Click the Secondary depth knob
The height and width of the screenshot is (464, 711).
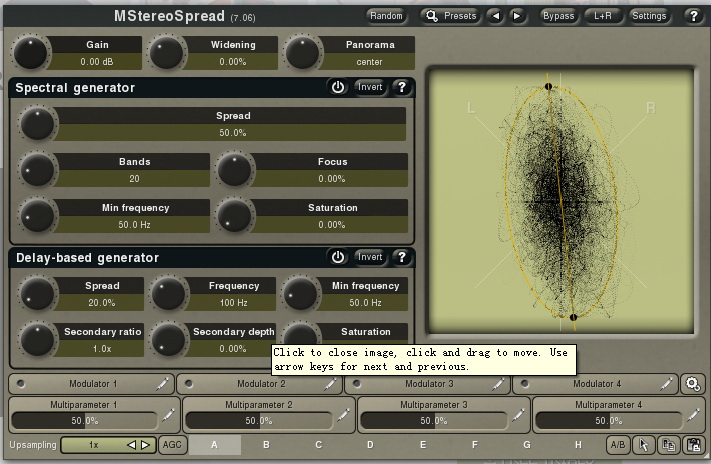pos(169,340)
